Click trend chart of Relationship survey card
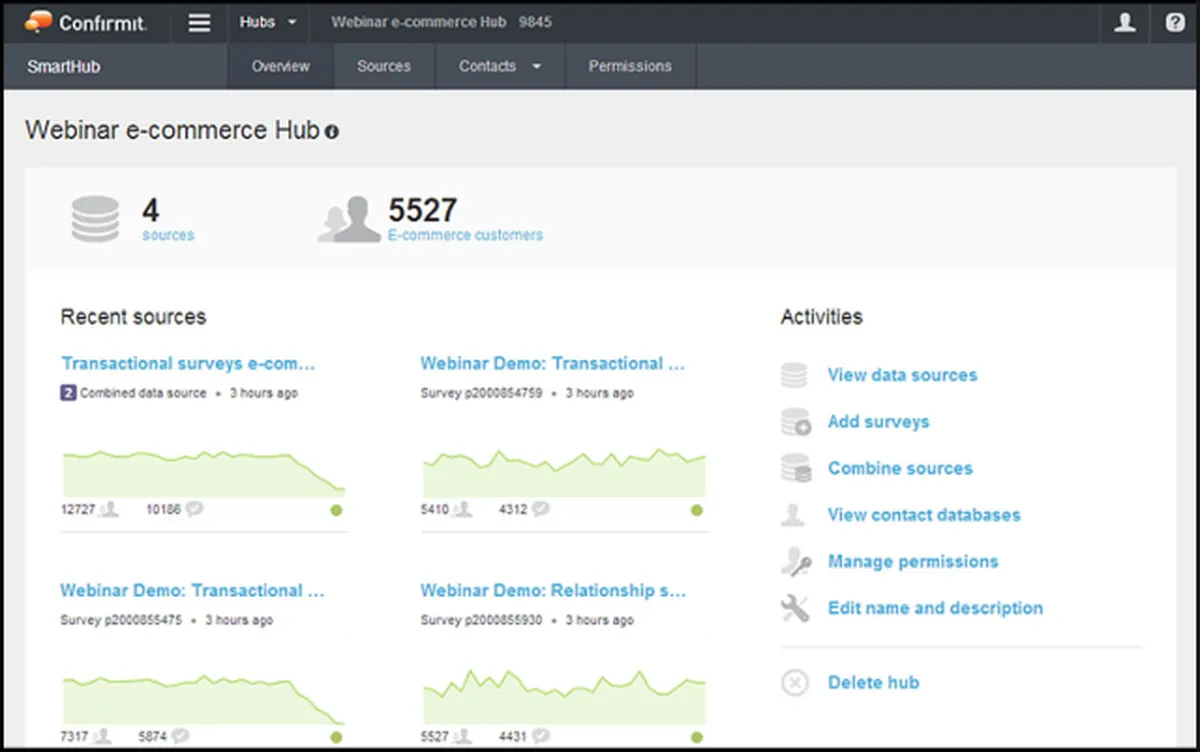 [564, 698]
